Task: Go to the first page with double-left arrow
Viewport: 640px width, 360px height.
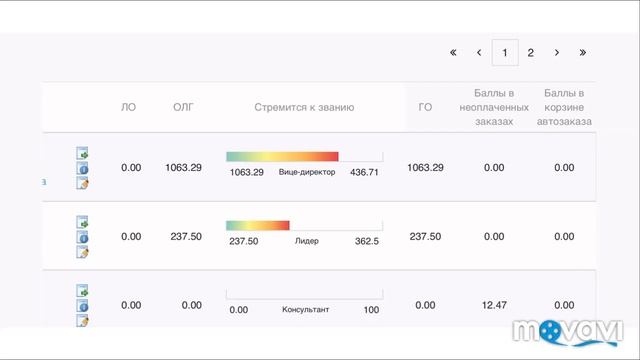Action: tap(453, 53)
